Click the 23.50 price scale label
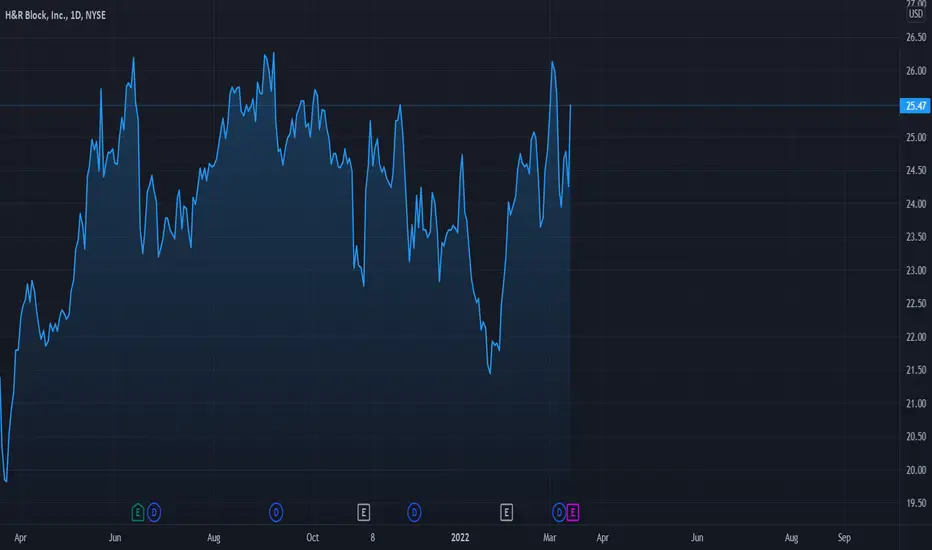The width and height of the screenshot is (932, 550). pos(916,237)
